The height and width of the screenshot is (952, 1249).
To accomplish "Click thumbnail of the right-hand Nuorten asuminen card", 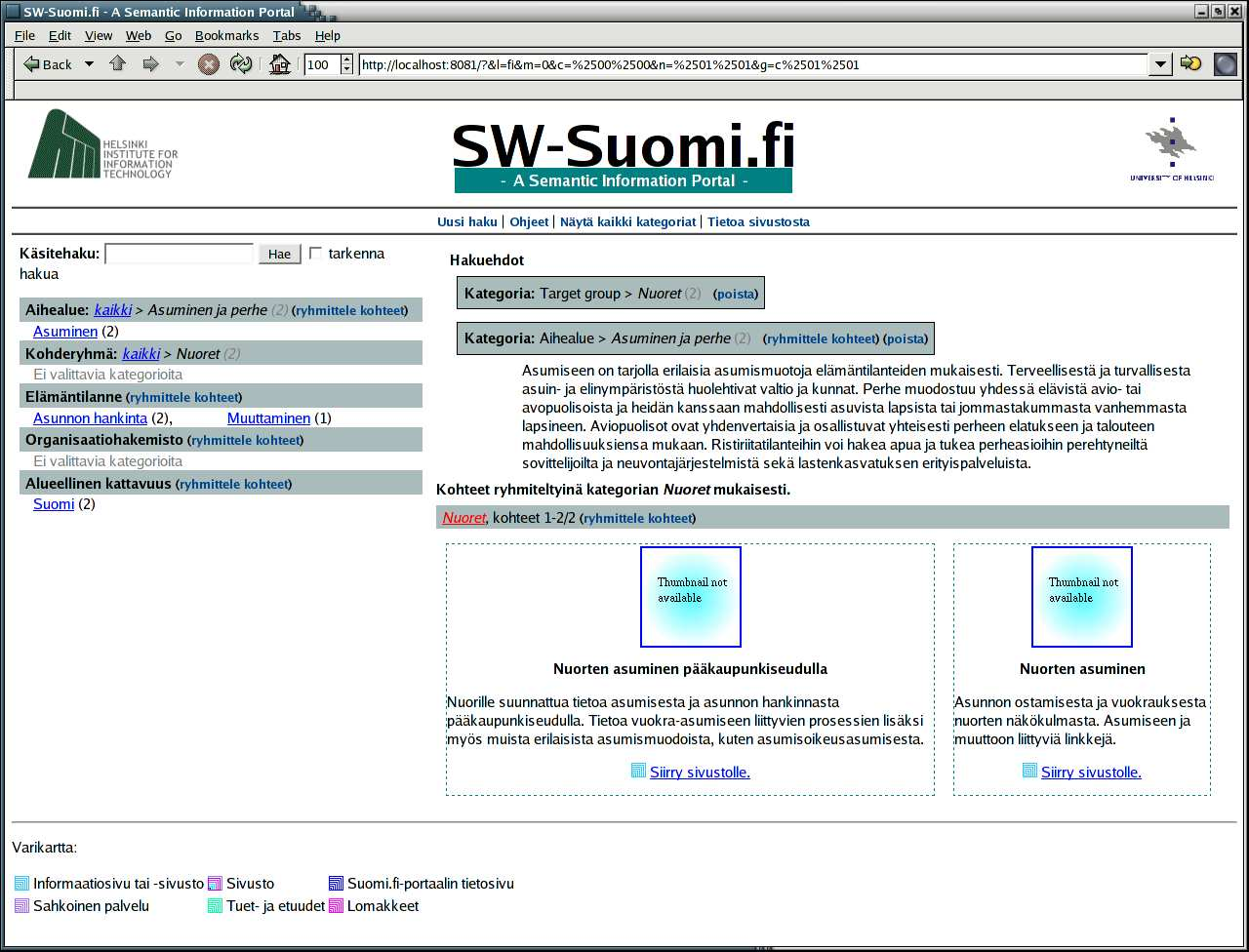I will 1082,597.
